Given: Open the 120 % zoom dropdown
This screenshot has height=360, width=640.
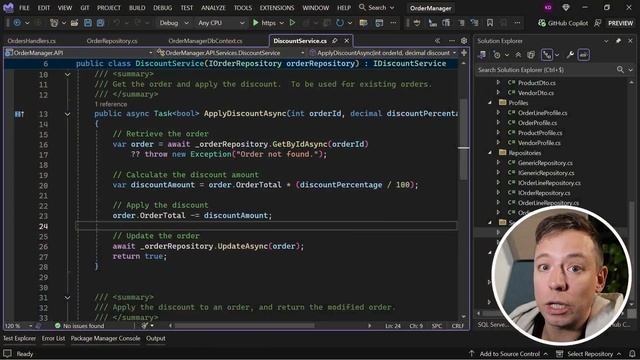Looking at the screenshot, I should tap(18, 326).
